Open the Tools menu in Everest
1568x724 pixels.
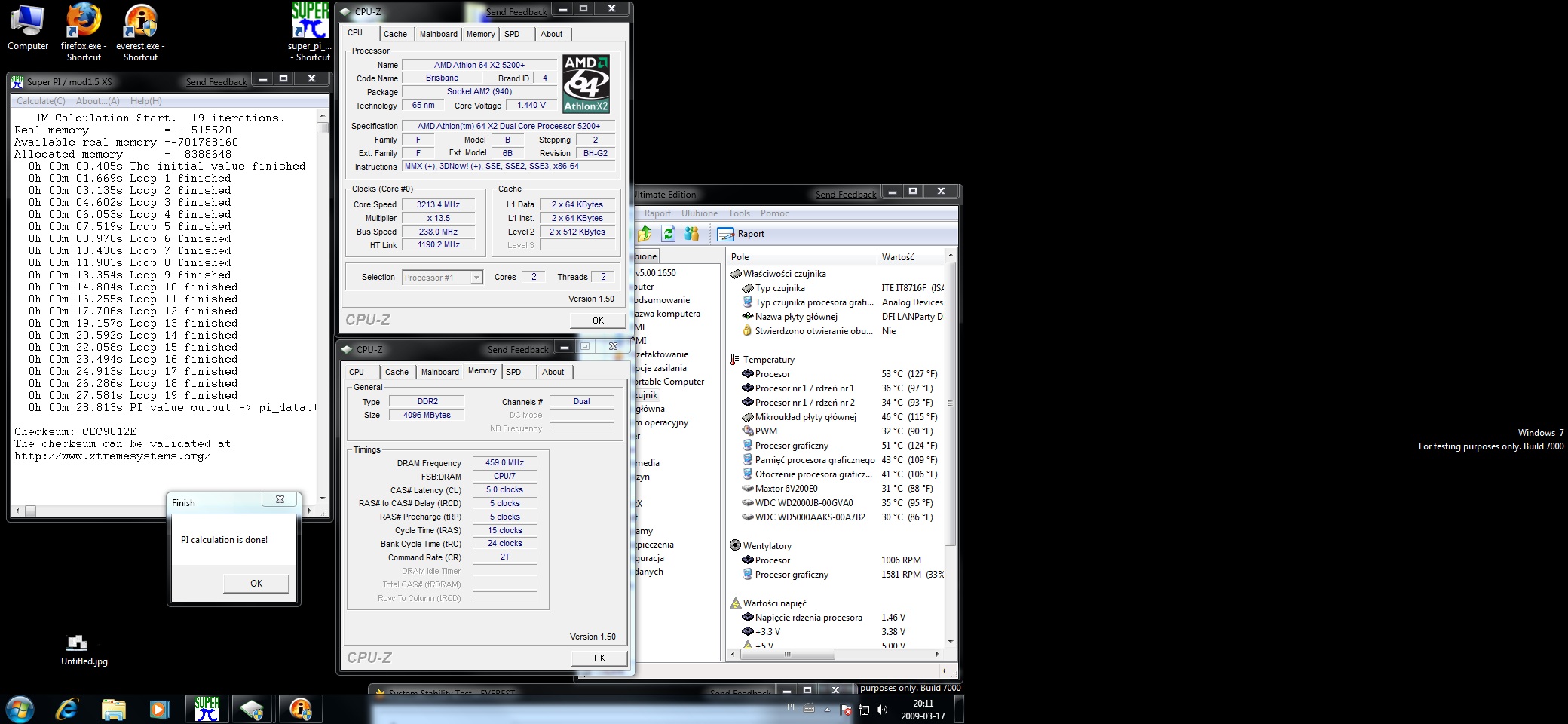[739, 213]
